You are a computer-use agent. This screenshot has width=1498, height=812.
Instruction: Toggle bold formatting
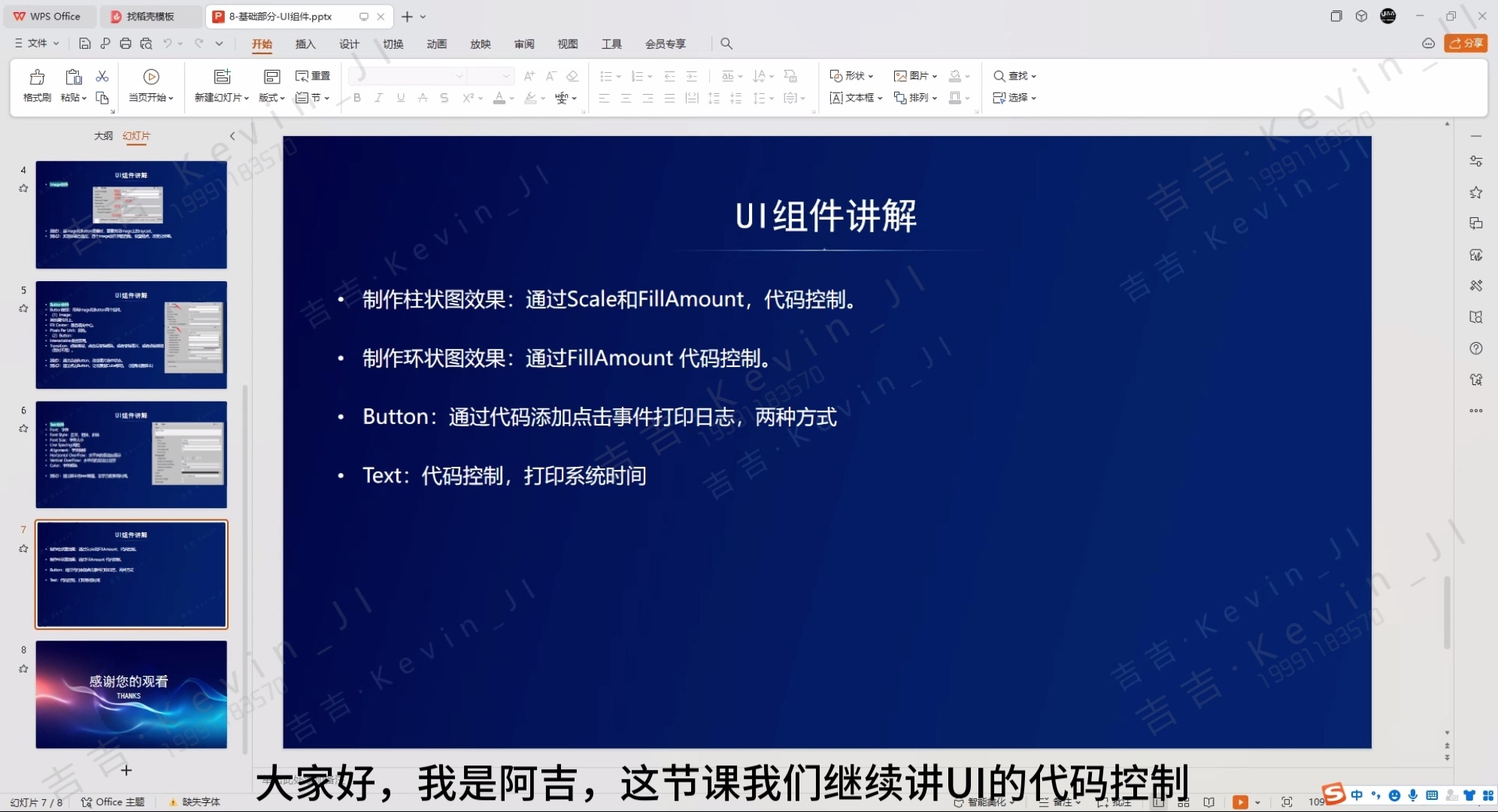(356, 98)
